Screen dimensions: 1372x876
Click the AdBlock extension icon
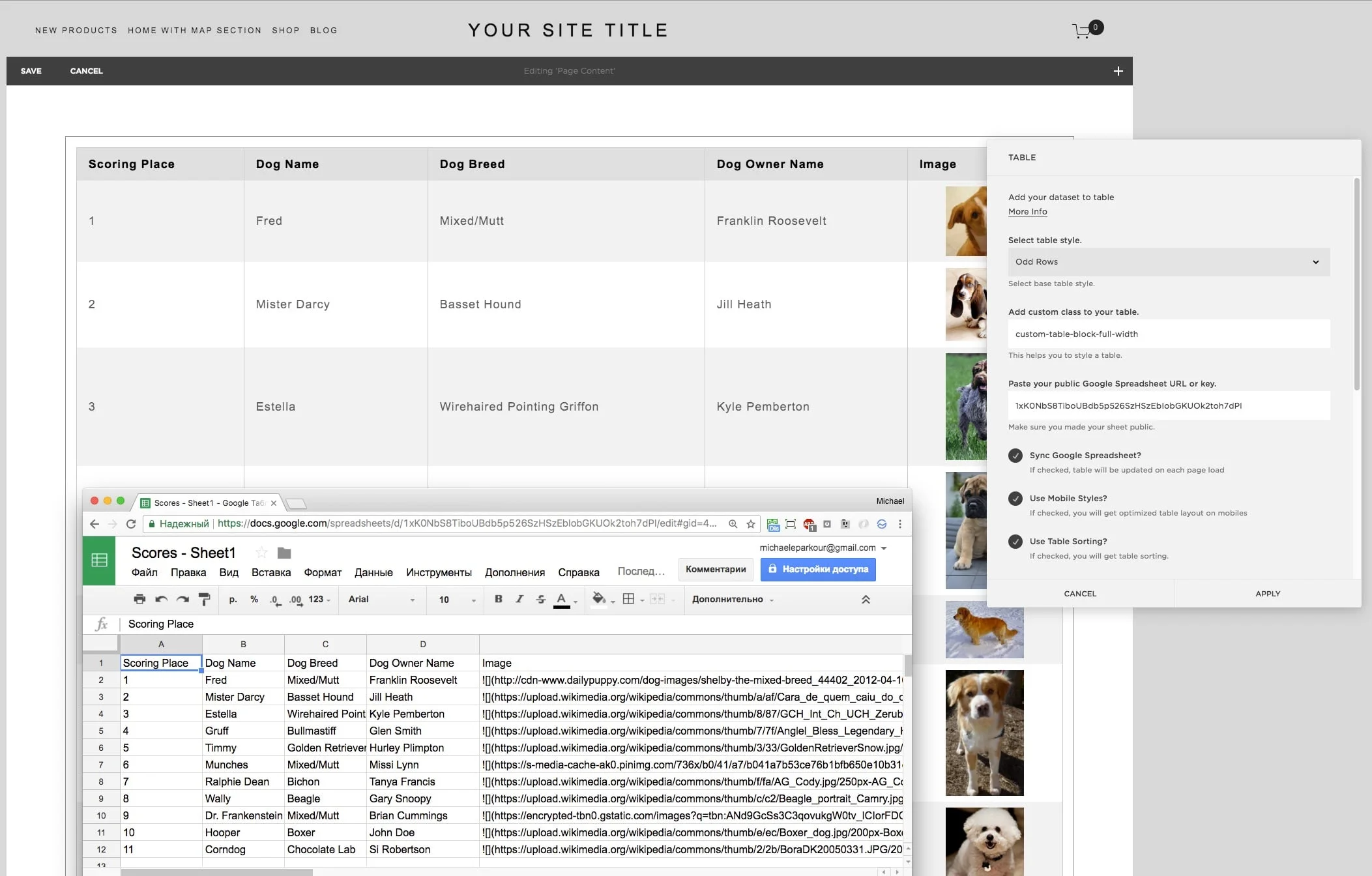coord(808,524)
